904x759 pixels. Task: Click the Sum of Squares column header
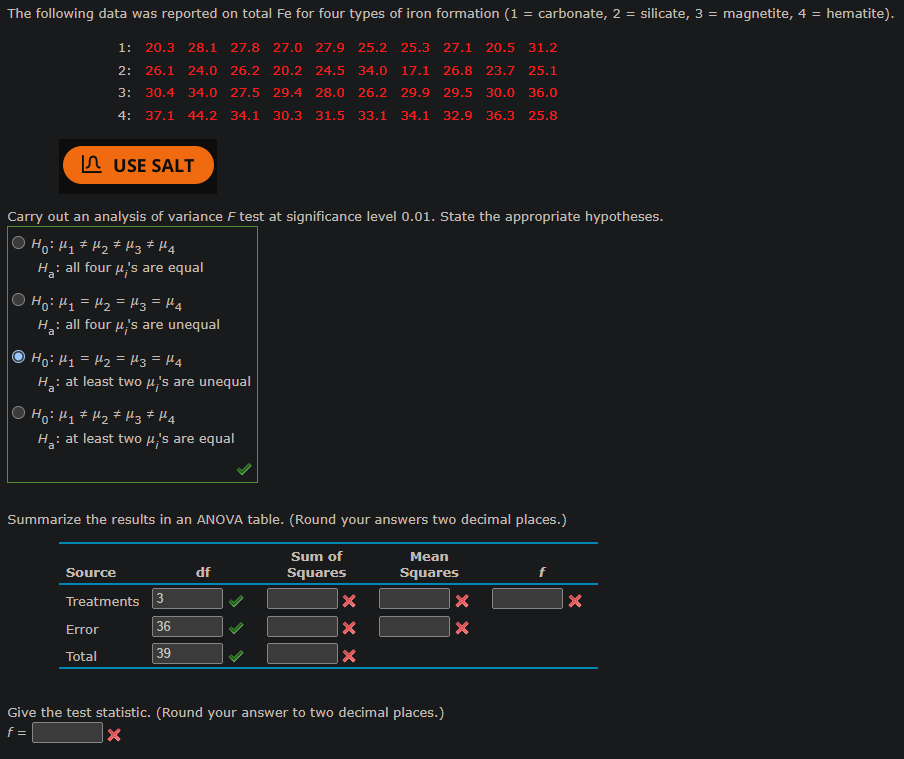click(317, 565)
